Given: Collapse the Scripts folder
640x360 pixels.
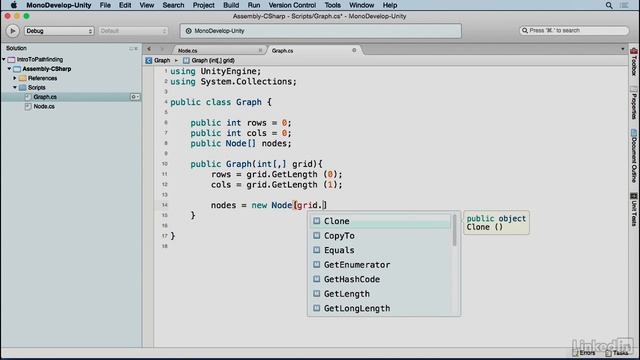Looking at the screenshot, I should point(15,87).
